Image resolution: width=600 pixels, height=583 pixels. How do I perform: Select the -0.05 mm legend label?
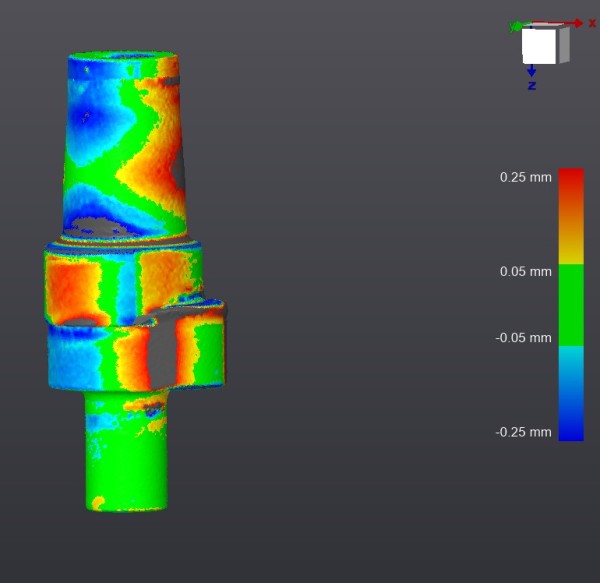[x=523, y=338]
